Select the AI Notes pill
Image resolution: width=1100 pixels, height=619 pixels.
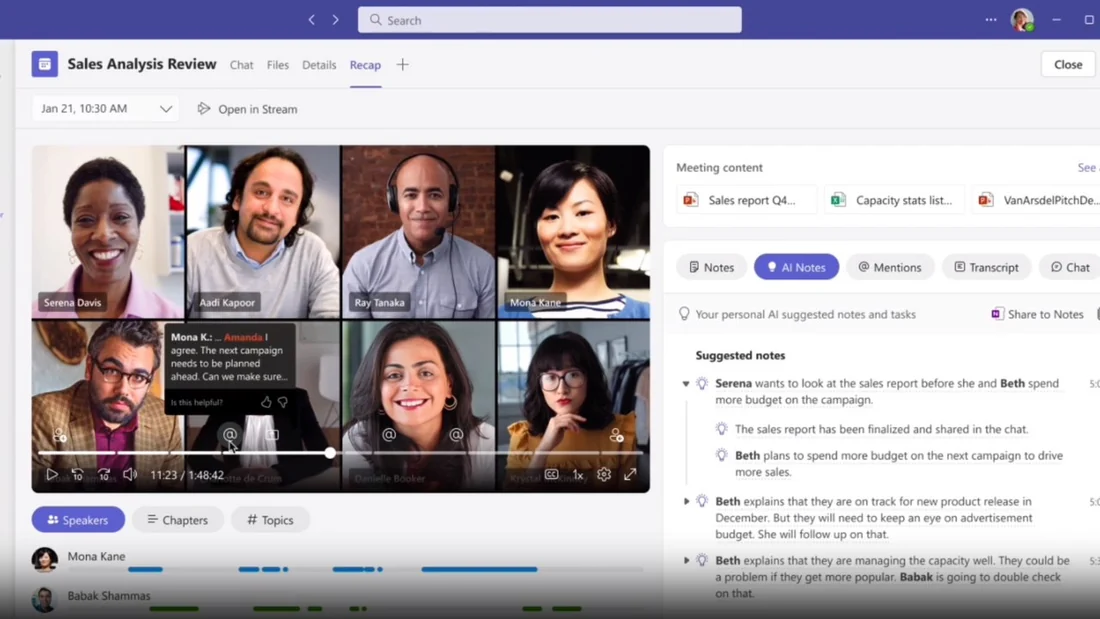(796, 267)
